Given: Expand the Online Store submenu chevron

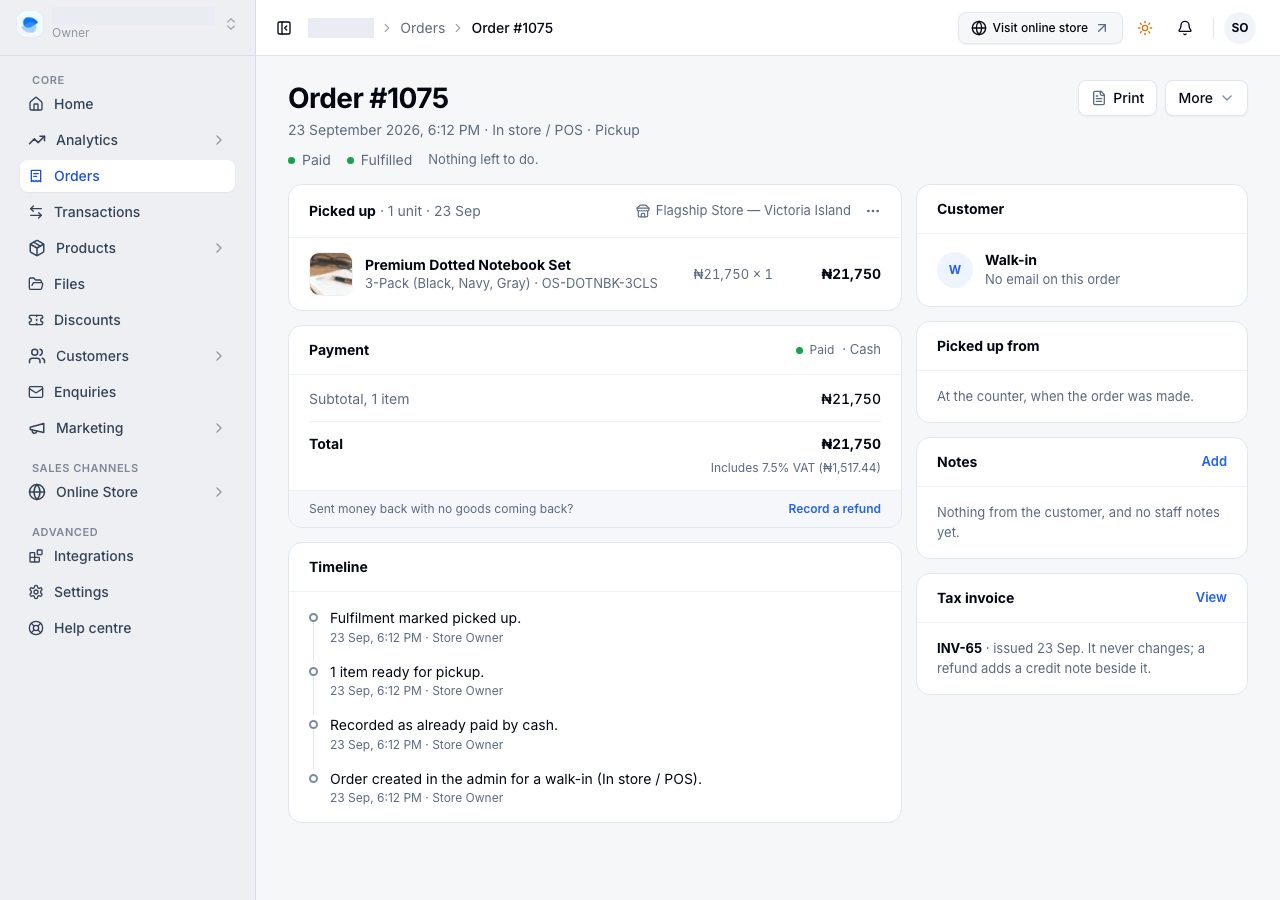Looking at the screenshot, I should 219,492.
